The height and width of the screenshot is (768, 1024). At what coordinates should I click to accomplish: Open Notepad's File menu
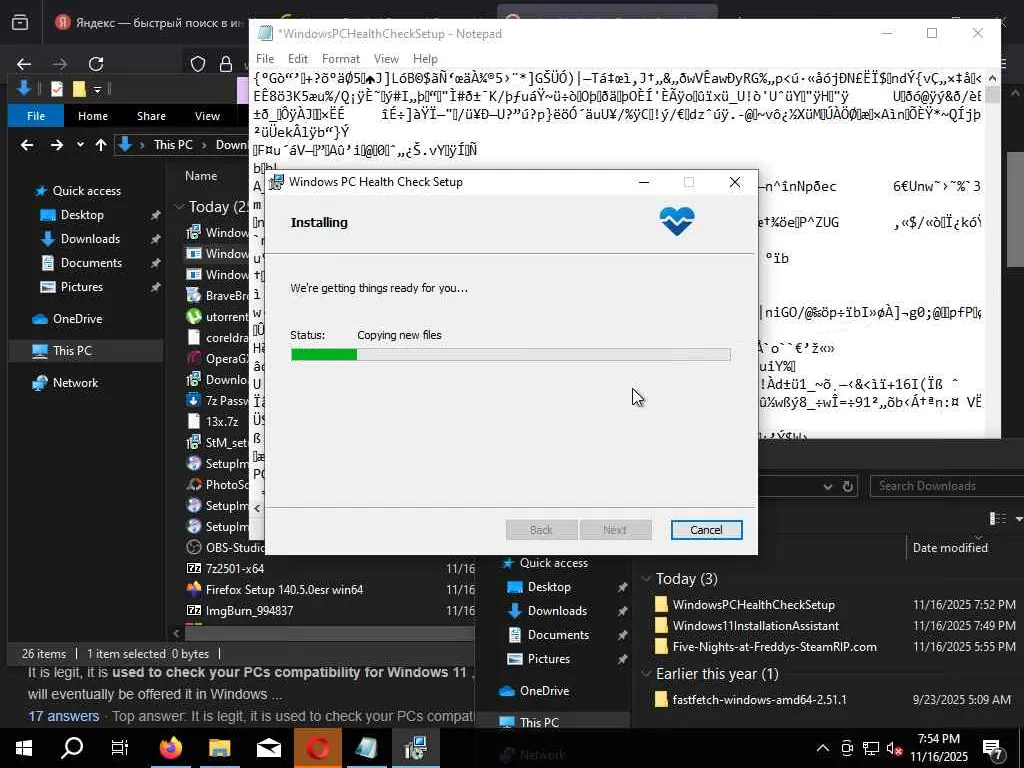pyautogui.click(x=264, y=59)
